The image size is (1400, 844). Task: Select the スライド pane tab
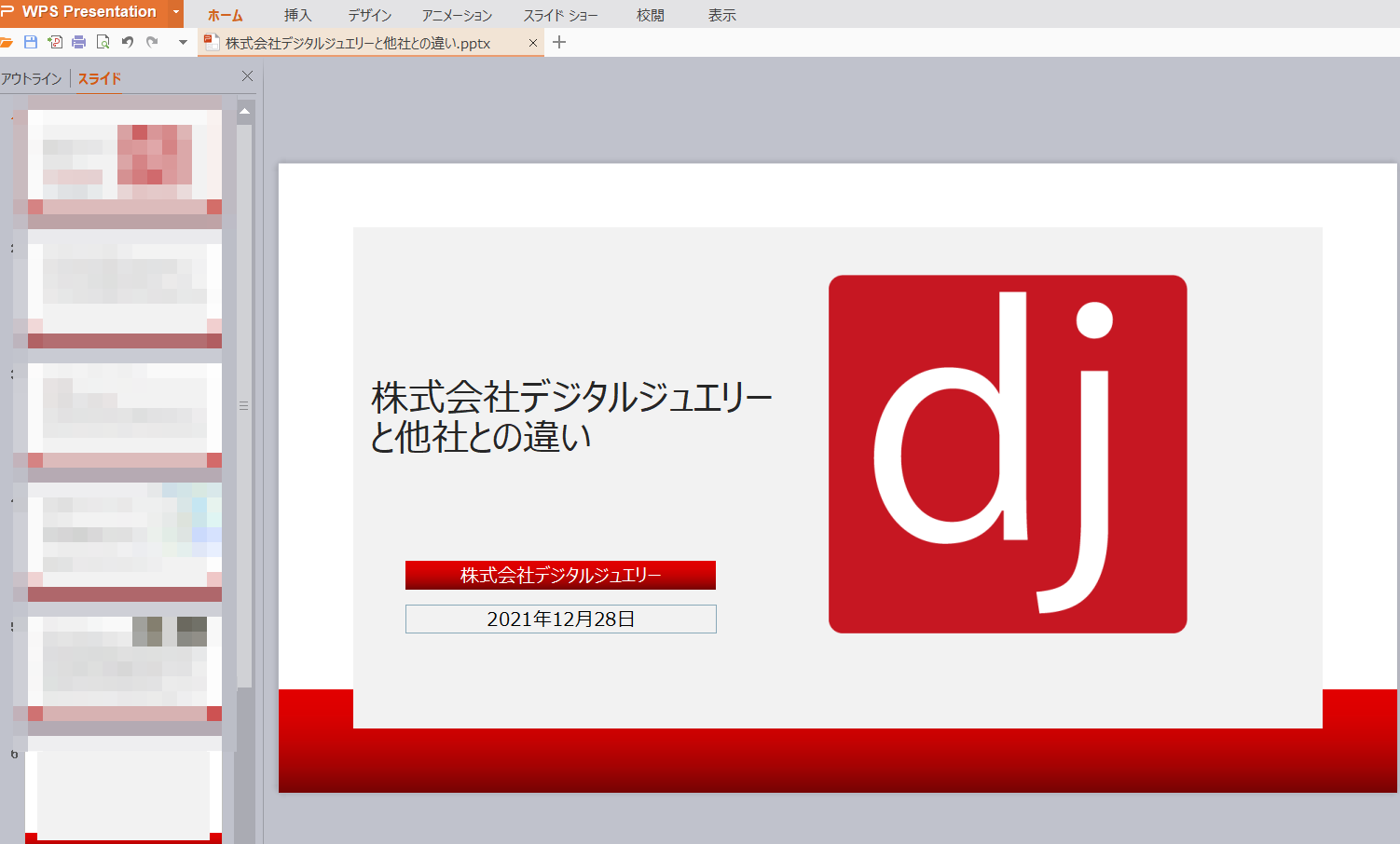tap(100, 79)
